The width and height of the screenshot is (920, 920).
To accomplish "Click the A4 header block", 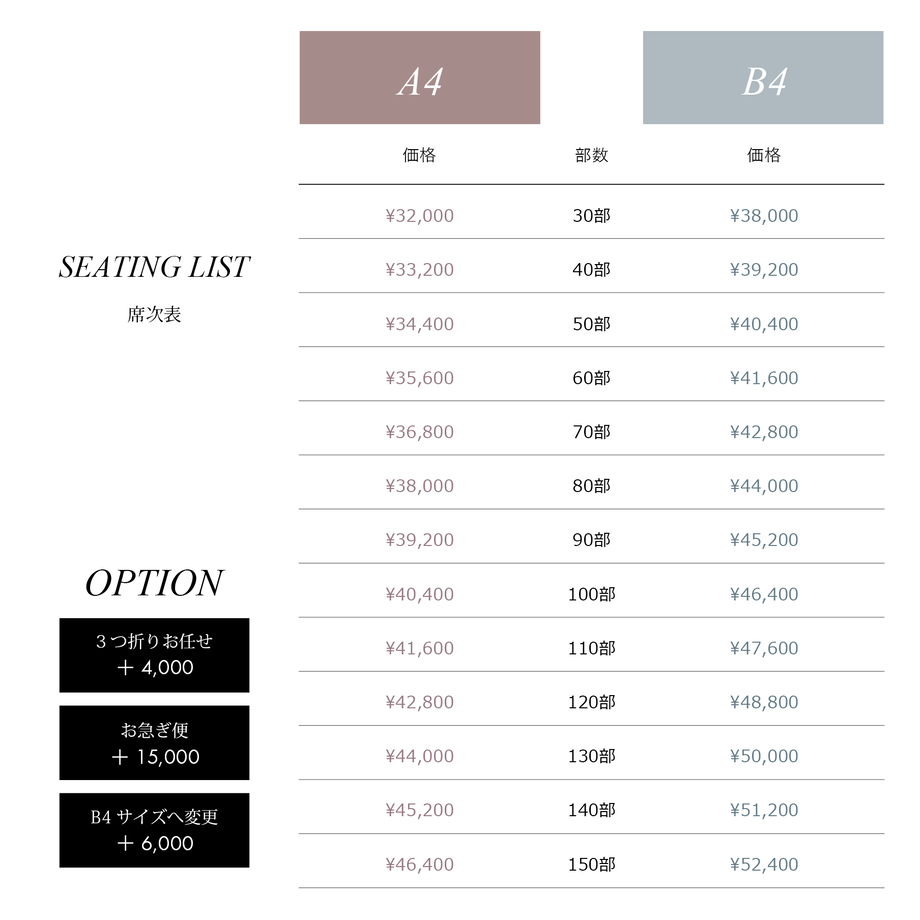I will pyautogui.click(x=420, y=77).
